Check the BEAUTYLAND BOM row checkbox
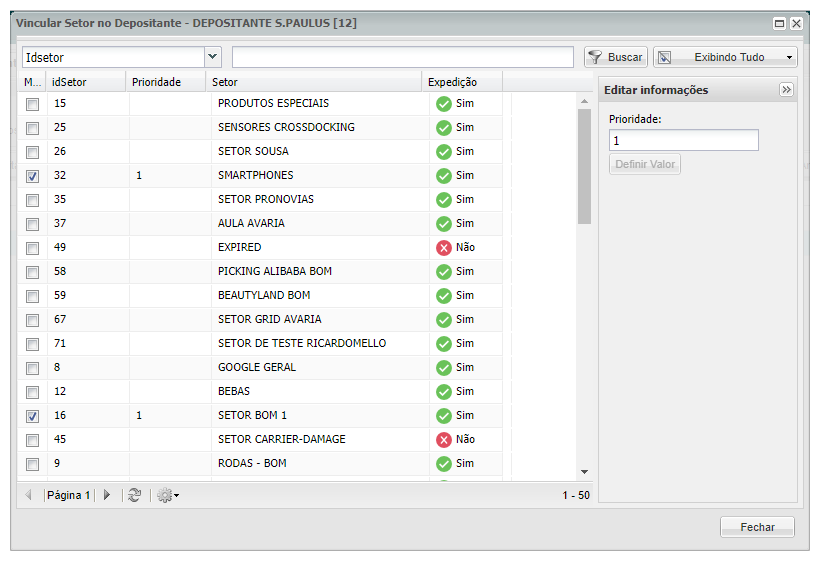This screenshot has width=820, height=561. point(32,296)
